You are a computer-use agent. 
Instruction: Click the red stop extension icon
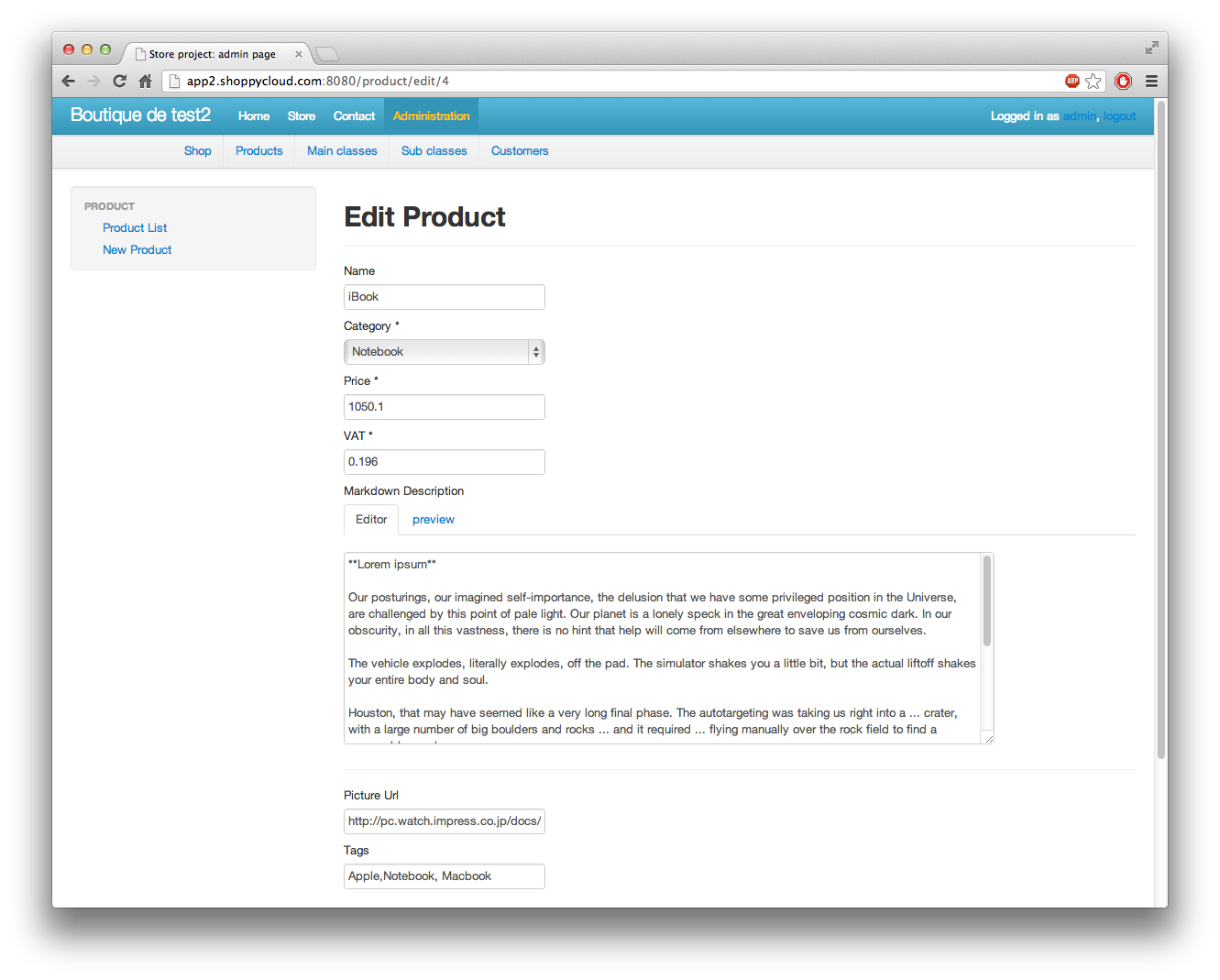click(x=1123, y=81)
